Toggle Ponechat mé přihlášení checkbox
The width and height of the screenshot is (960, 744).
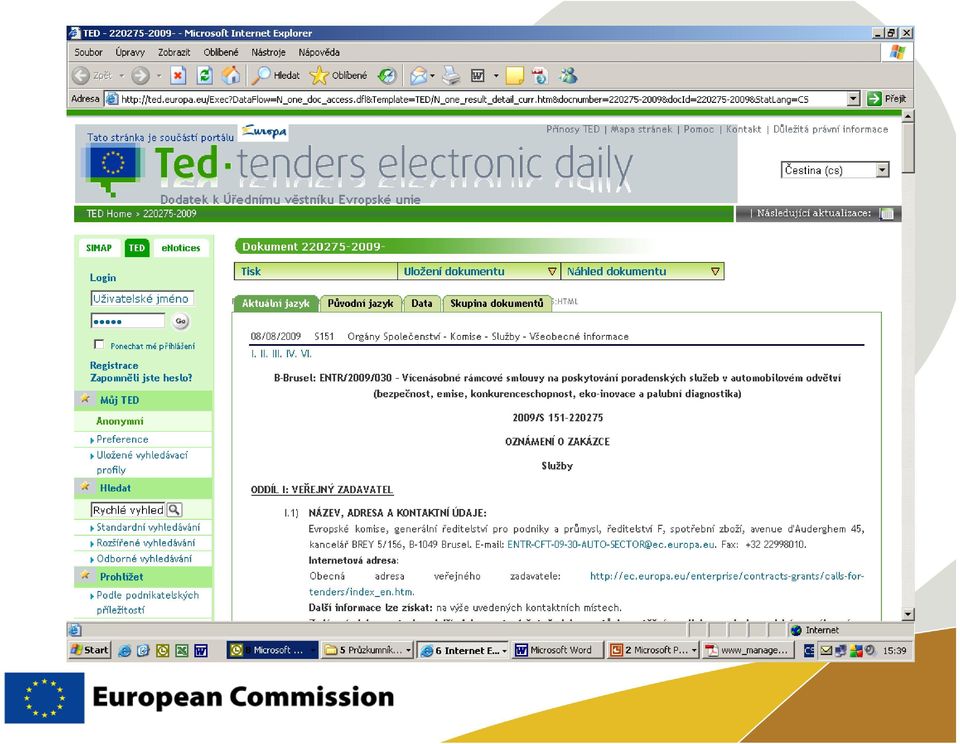click(x=99, y=344)
